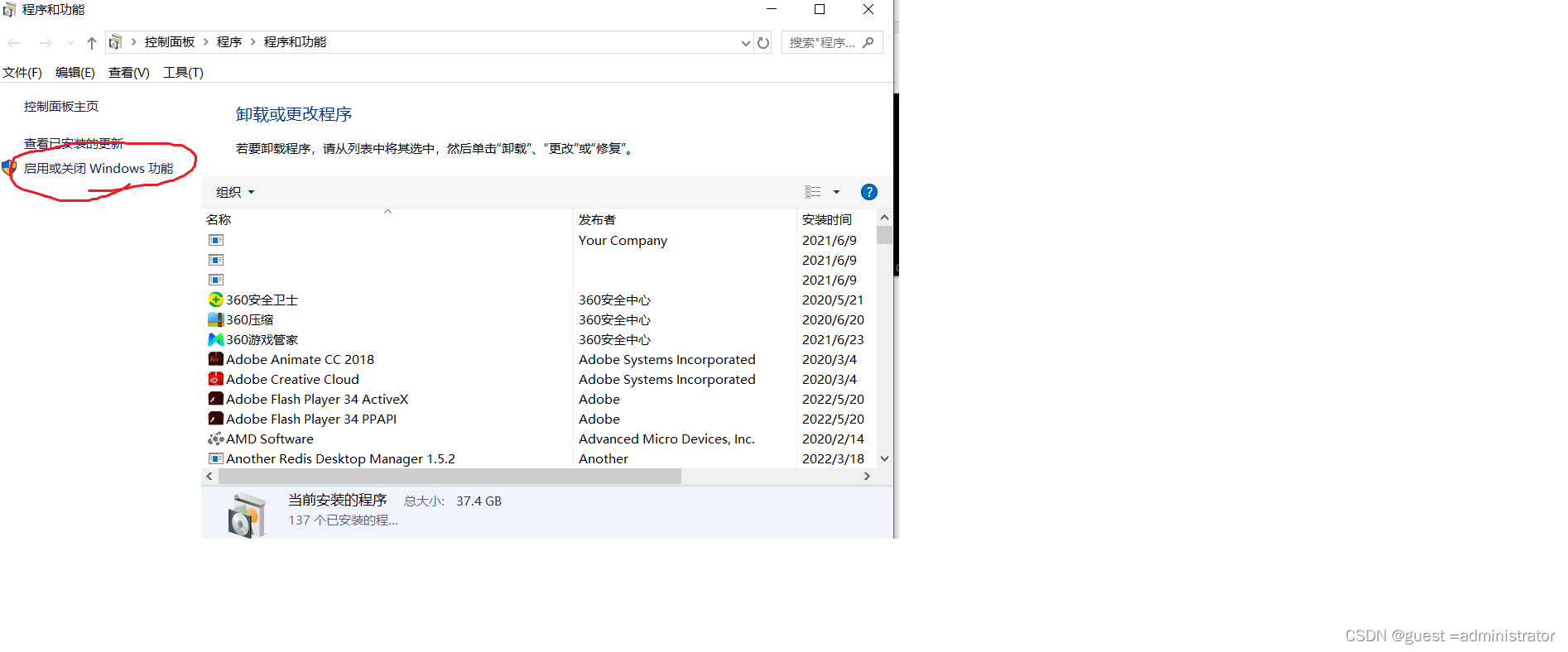Go up one folder level
Image resolution: width=1568 pixels, height=652 pixels.
click(x=91, y=43)
